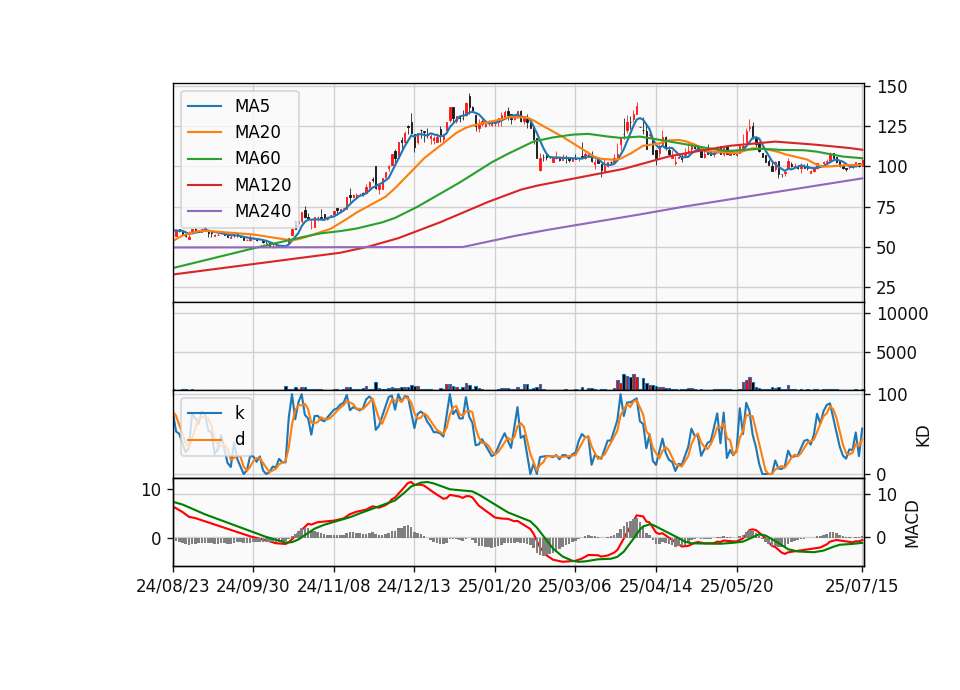960x690 pixels.
Task: Click the blue MA5 legend line sample
Action: [204, 106]
